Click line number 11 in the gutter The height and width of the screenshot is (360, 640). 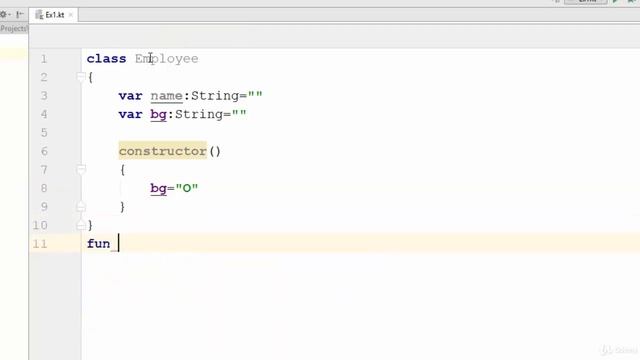point(40,244)
